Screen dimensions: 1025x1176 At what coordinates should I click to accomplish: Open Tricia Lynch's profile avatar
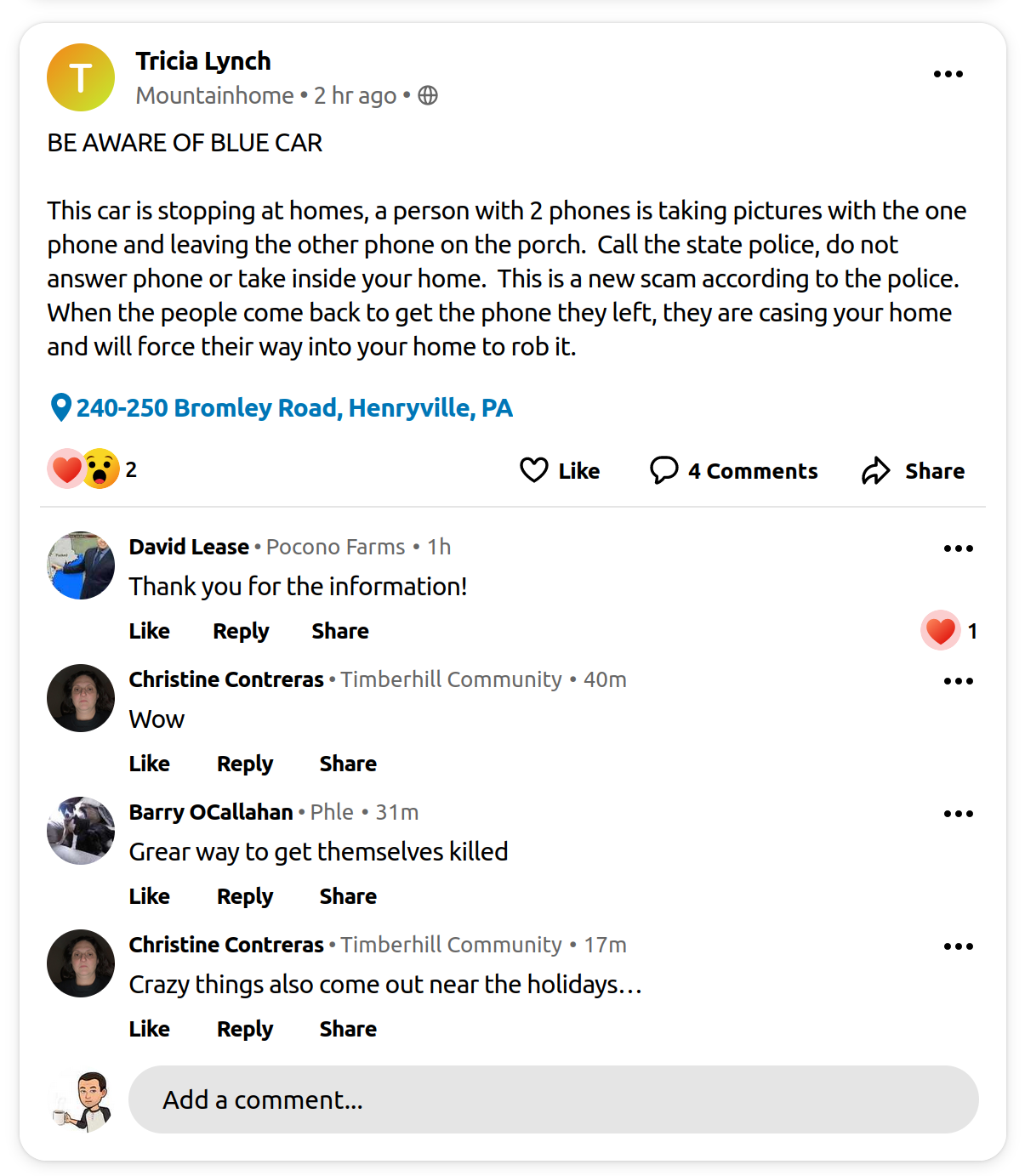coord(81,77)
